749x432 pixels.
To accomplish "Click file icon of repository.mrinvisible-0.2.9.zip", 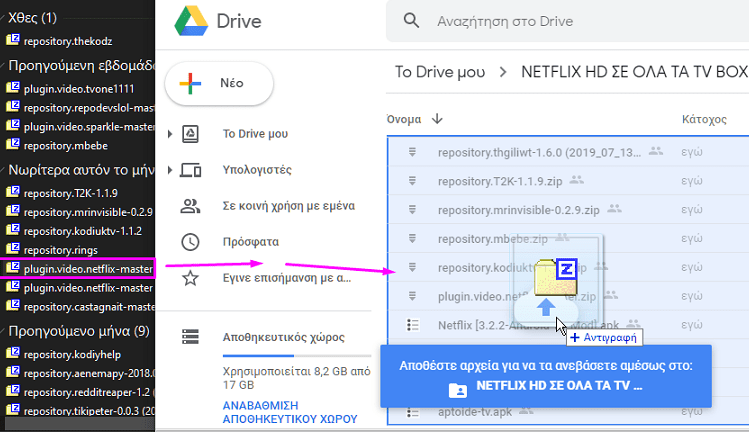I will point(412,209).
